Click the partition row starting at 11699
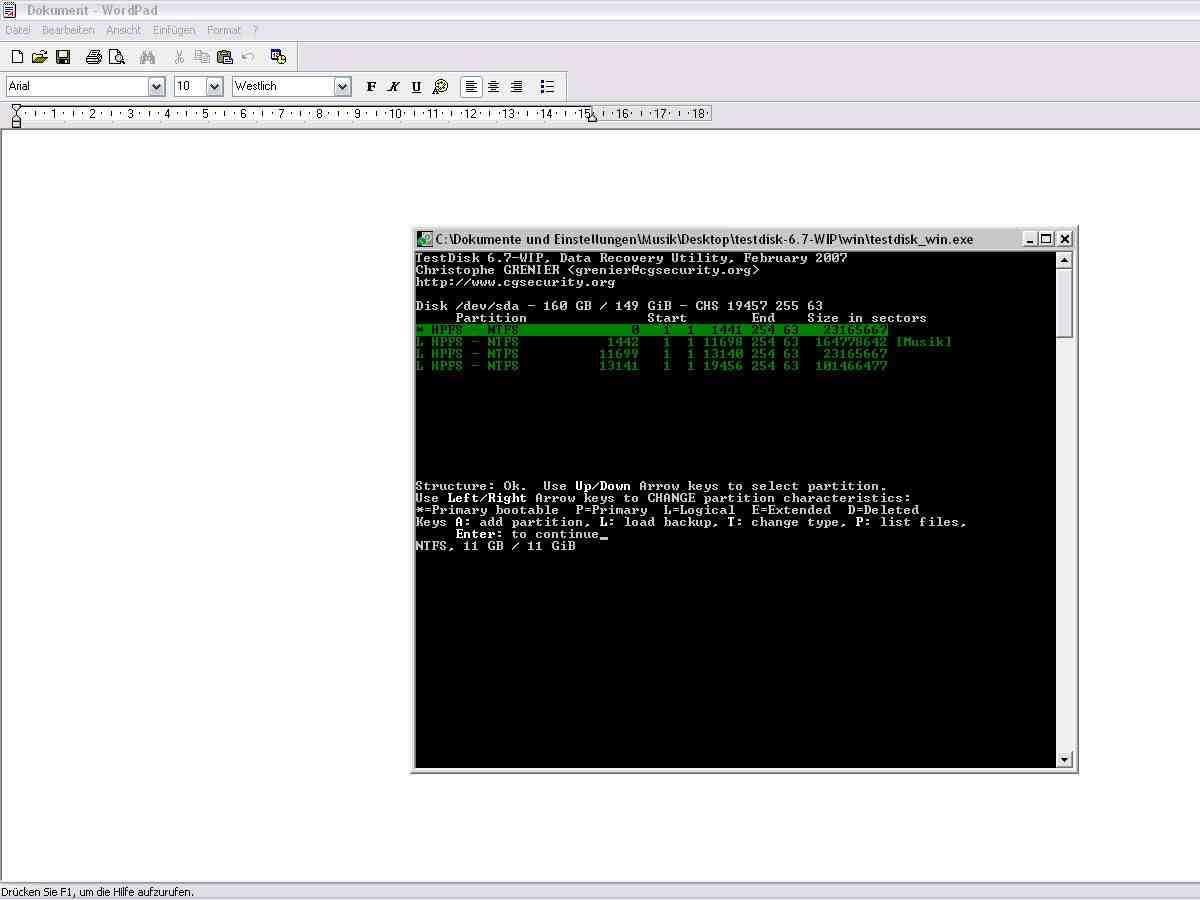The width and height of the screenshot is (1200, 900). tap(652, 354)
